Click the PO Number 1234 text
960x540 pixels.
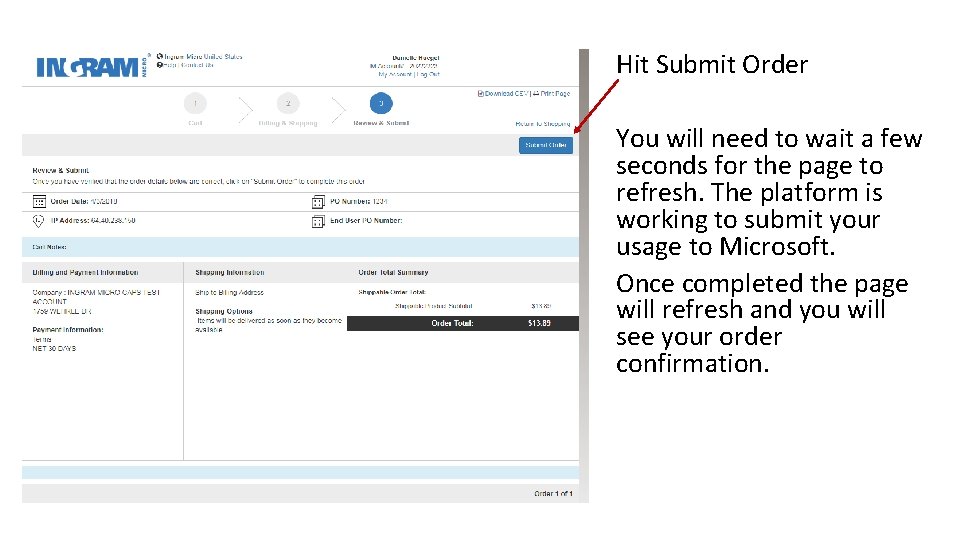(x=359, y=201)
